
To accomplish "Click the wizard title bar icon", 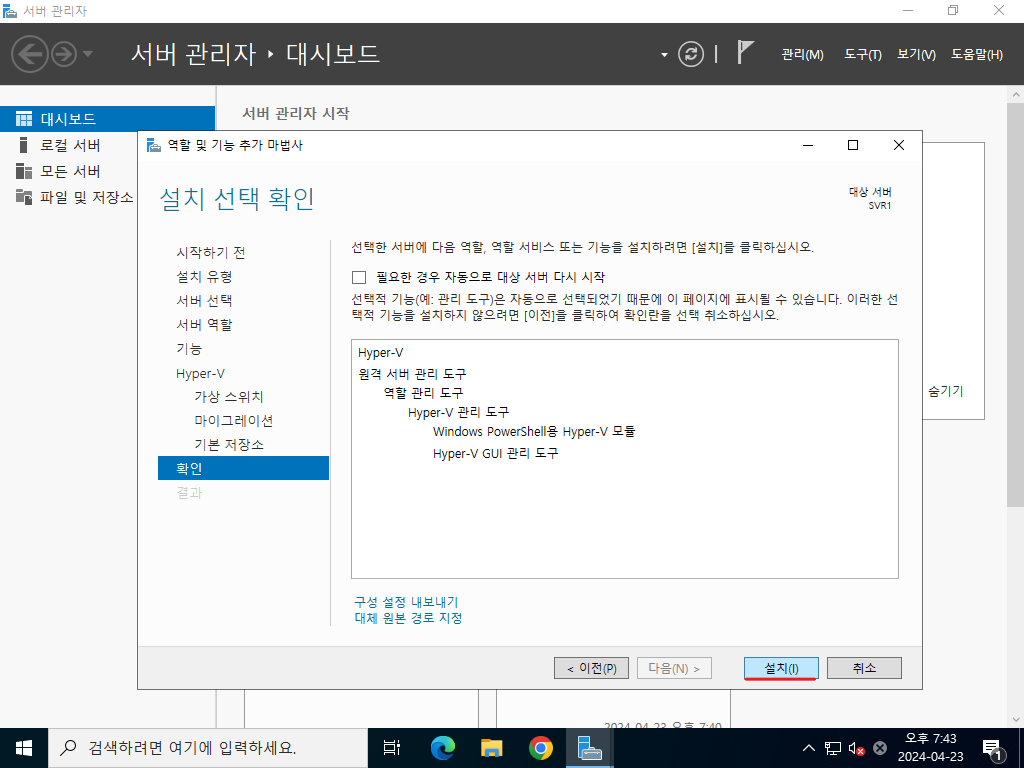I will tap(153, 145).
